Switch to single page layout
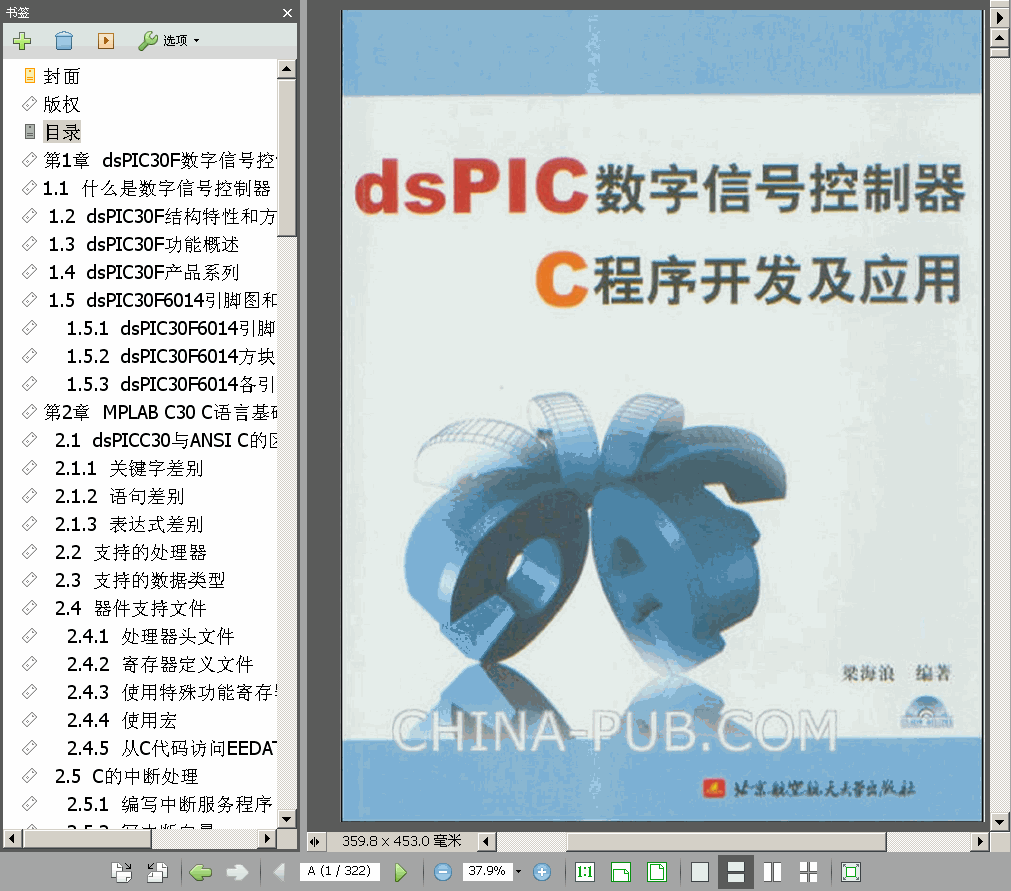This screenshot has height=891, width=1011. click(699, 871)
